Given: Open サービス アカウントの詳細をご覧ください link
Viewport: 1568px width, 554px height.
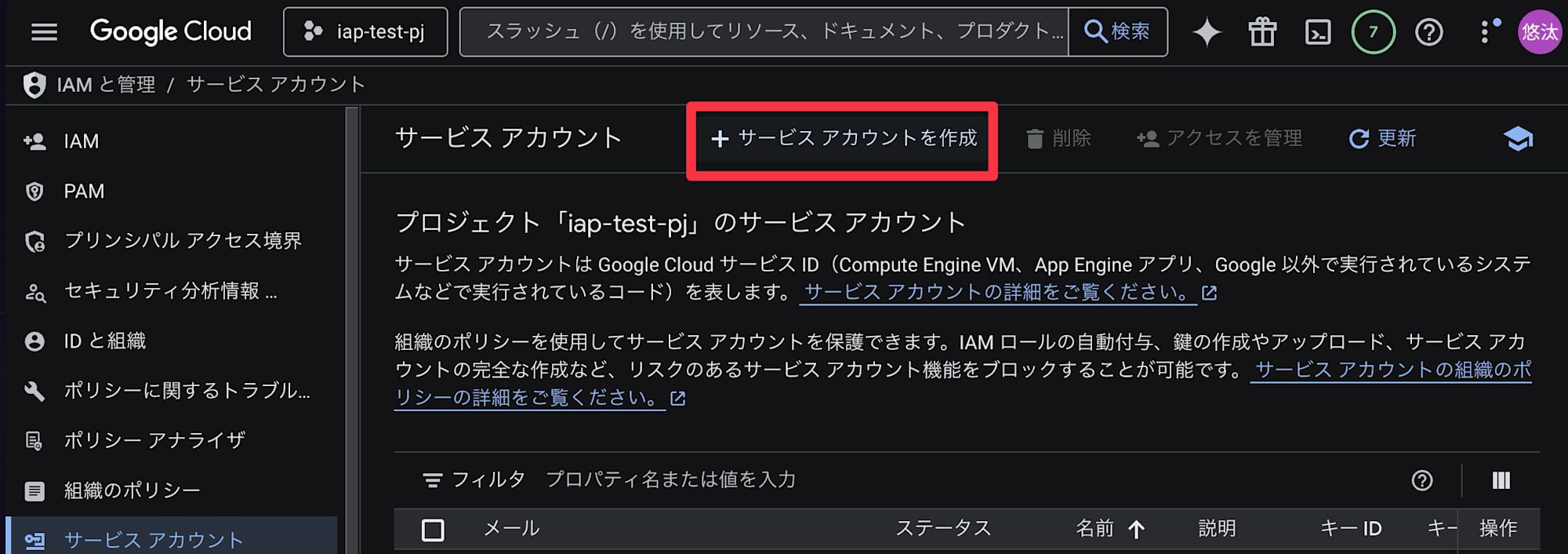Looking at the screenshot, I should (x=996, y=293).
